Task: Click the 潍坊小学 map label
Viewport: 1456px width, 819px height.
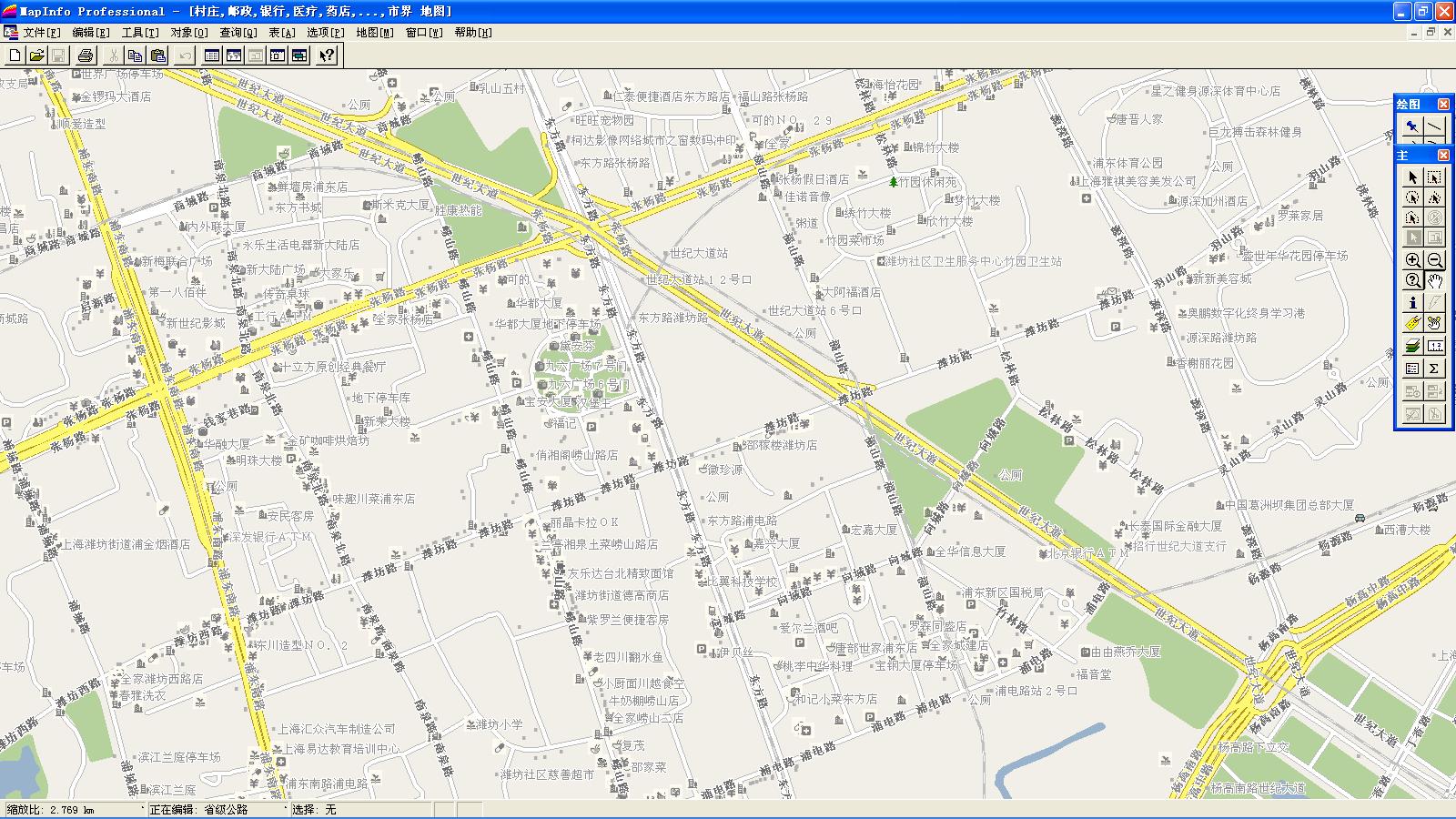Action: click(499, 724)
